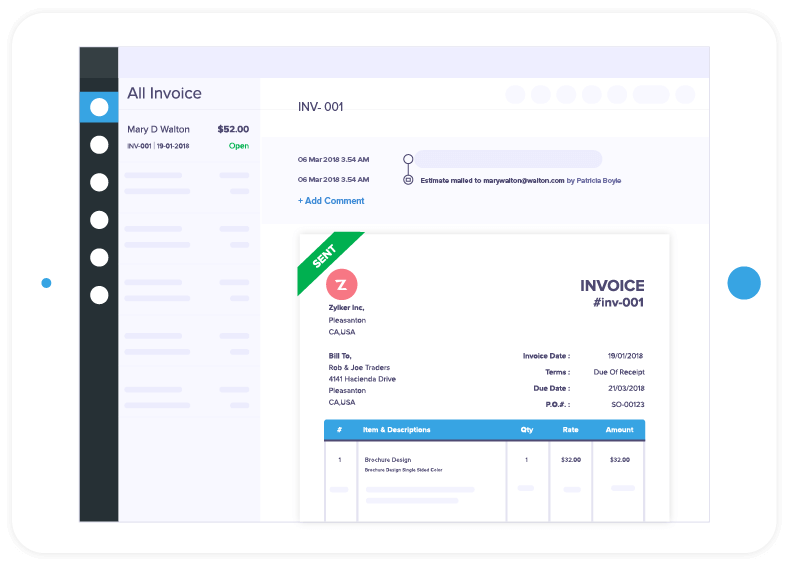Click P.O. number SO-00123
This screenshot has width=789, height=566.
coord(627,404)
